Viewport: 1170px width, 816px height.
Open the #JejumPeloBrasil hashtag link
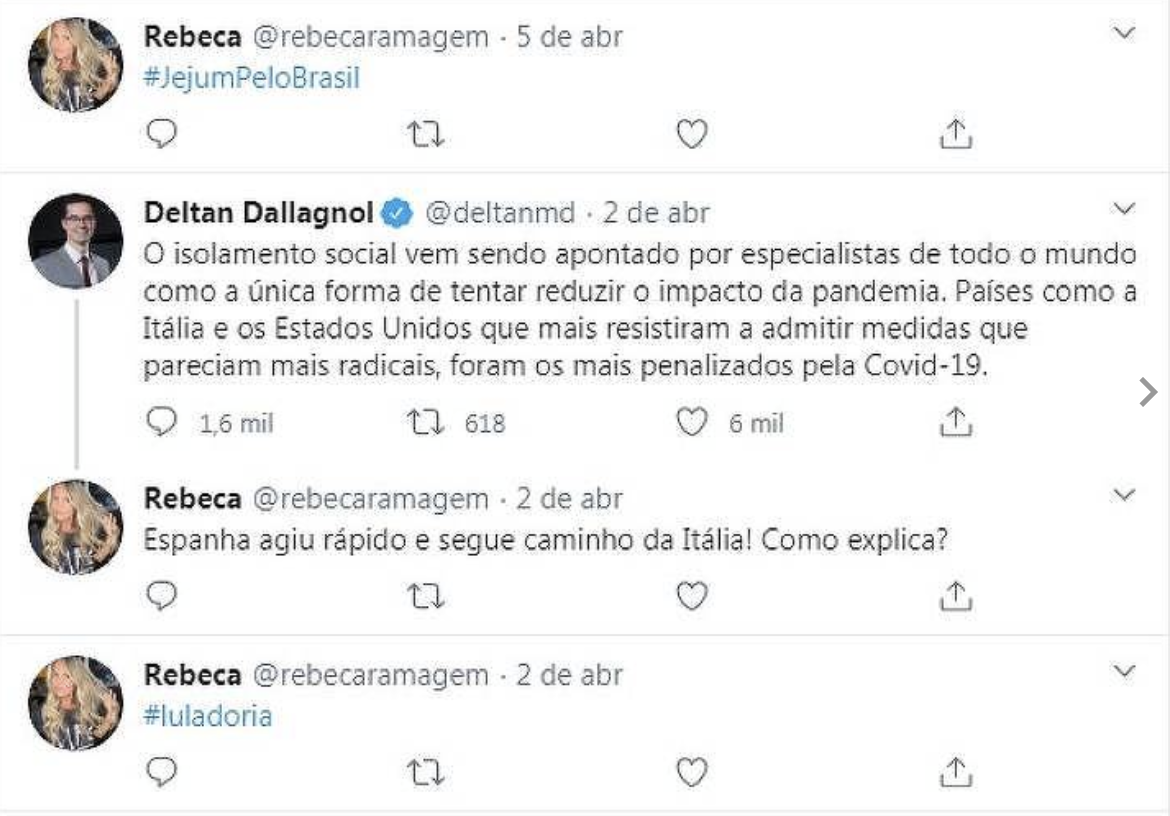[x=251, y=78]
